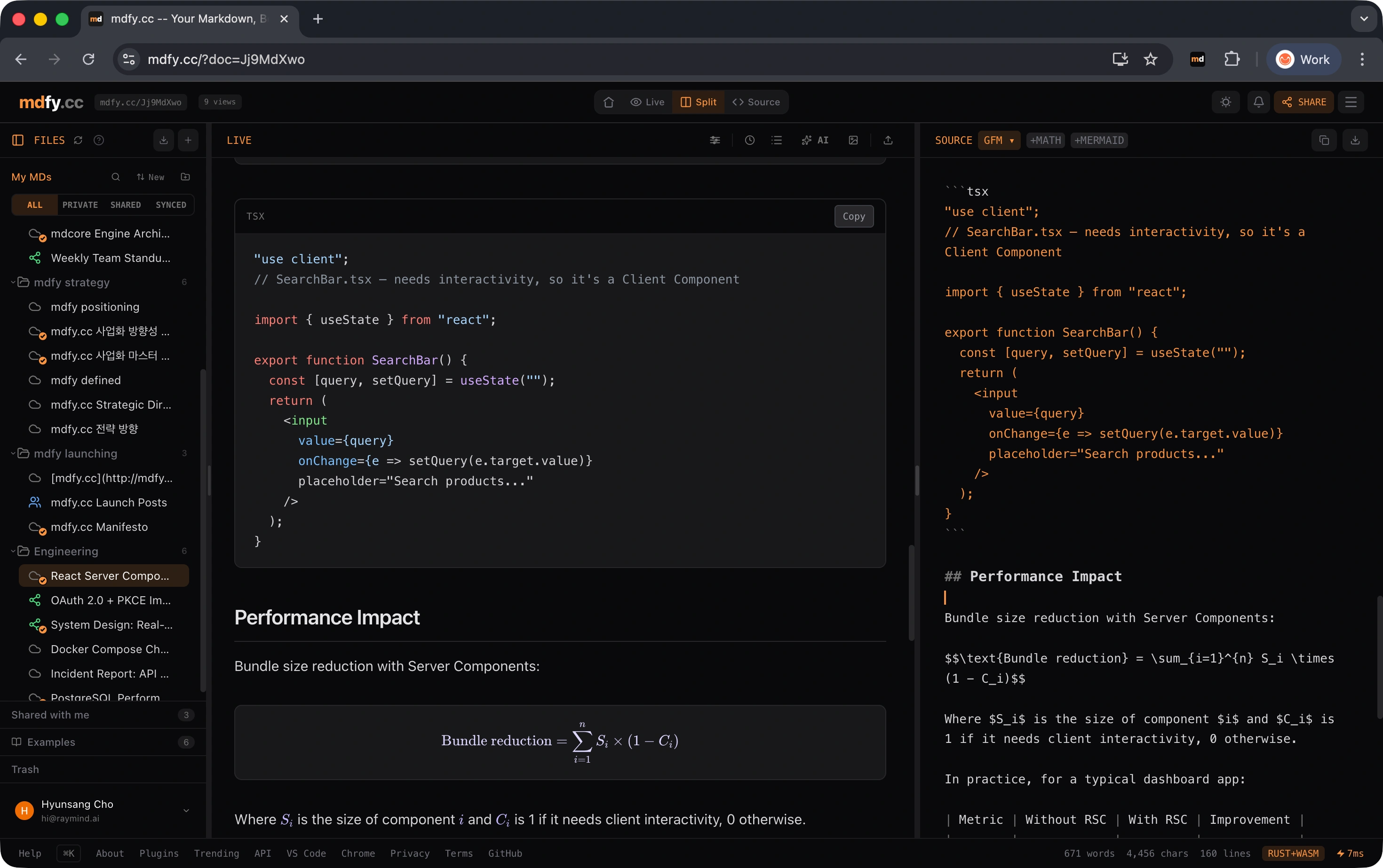The height and width of the screenshot is (868, 1383).
Task: Toggle the FILES sidebar panel icon
Action: [18, 140]
